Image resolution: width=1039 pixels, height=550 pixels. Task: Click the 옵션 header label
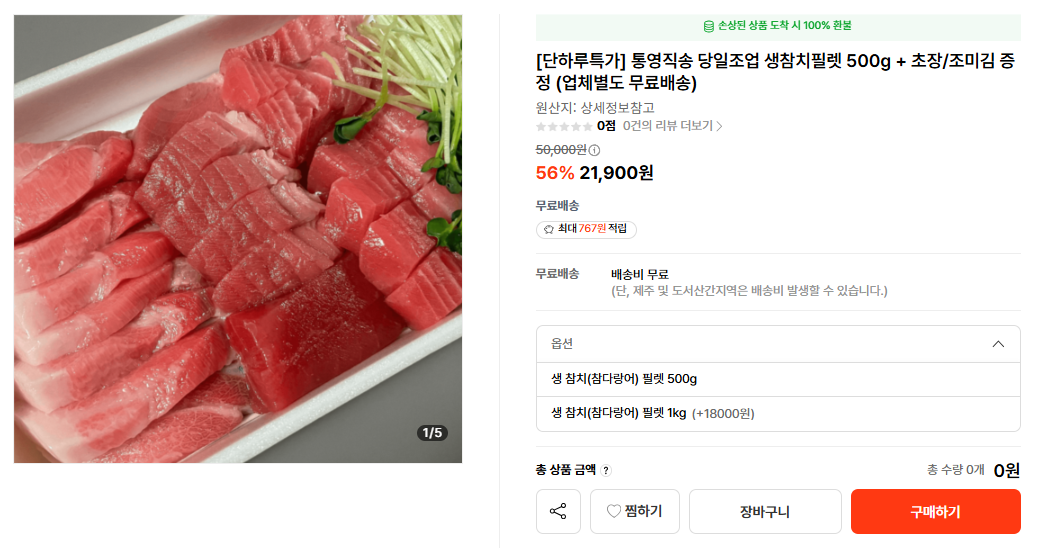(x=562, y=343)
